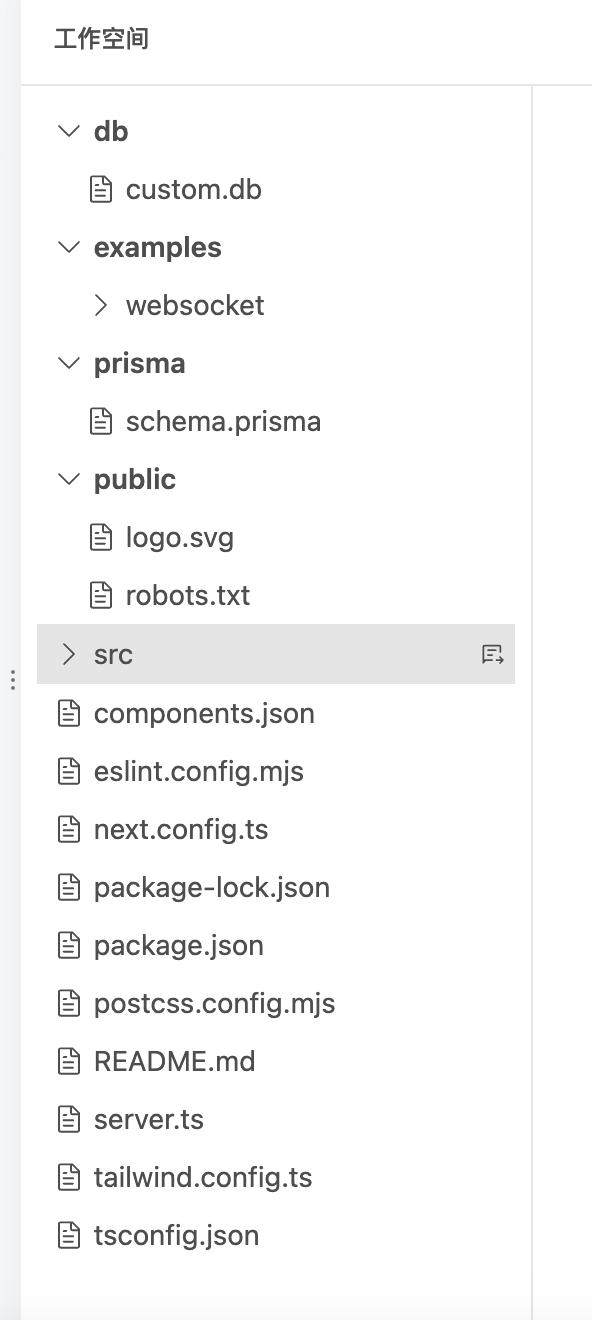
Task: Select tailwind.config.ts in the file tree
Action: [203, 1177]
